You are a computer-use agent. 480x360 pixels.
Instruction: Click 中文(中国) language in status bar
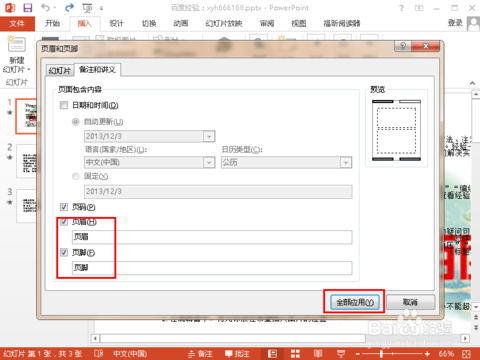(130, 354)
